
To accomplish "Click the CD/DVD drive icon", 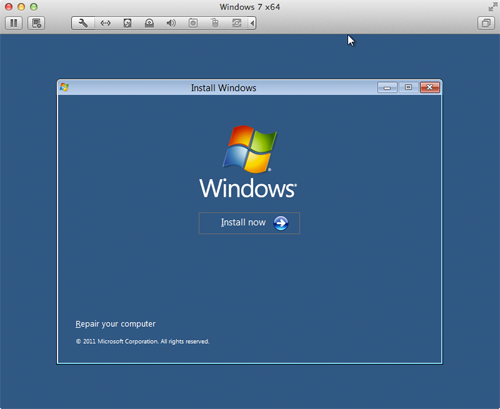I will pyautogui.click(x=149, y=23).
